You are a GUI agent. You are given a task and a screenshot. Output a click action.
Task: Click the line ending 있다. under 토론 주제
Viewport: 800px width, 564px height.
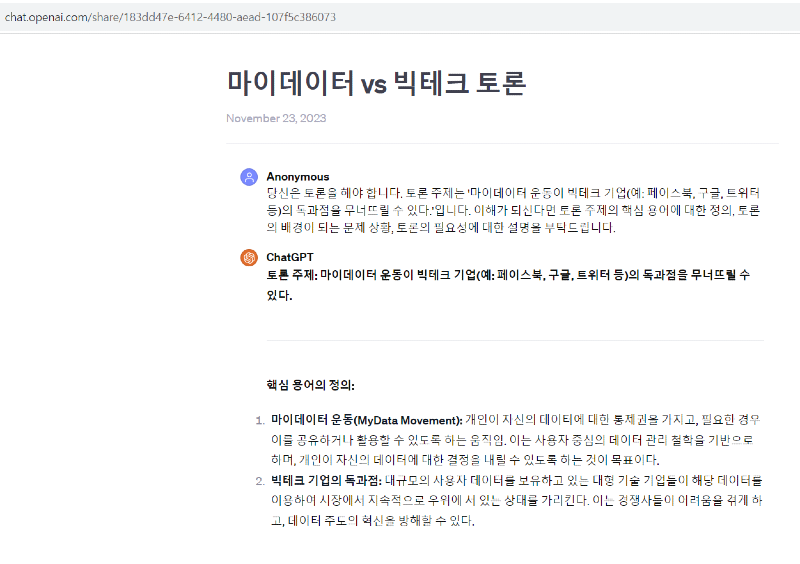coord(279,296)
